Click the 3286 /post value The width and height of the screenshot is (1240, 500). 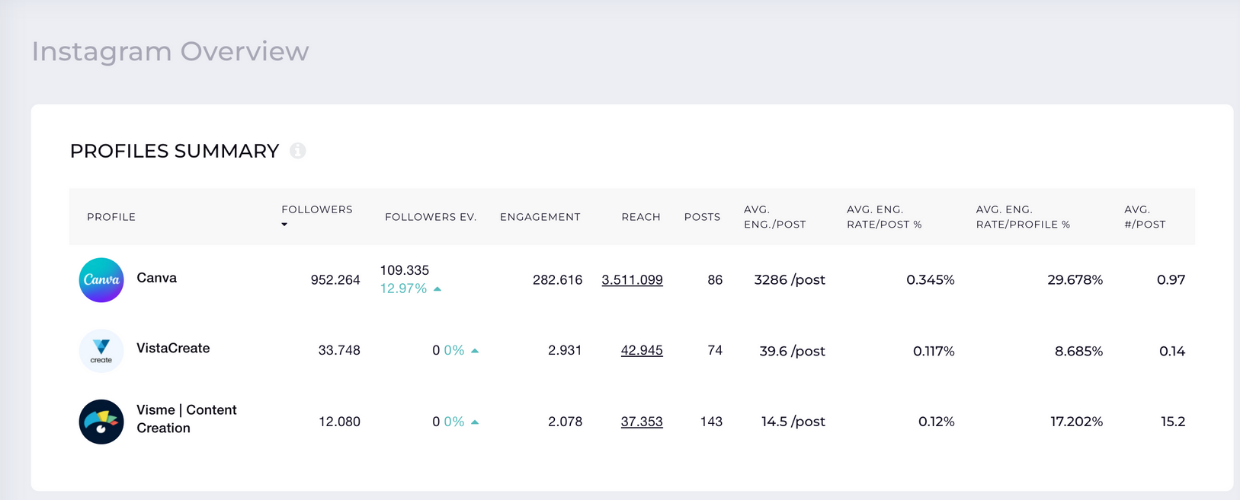coord(790,280)
